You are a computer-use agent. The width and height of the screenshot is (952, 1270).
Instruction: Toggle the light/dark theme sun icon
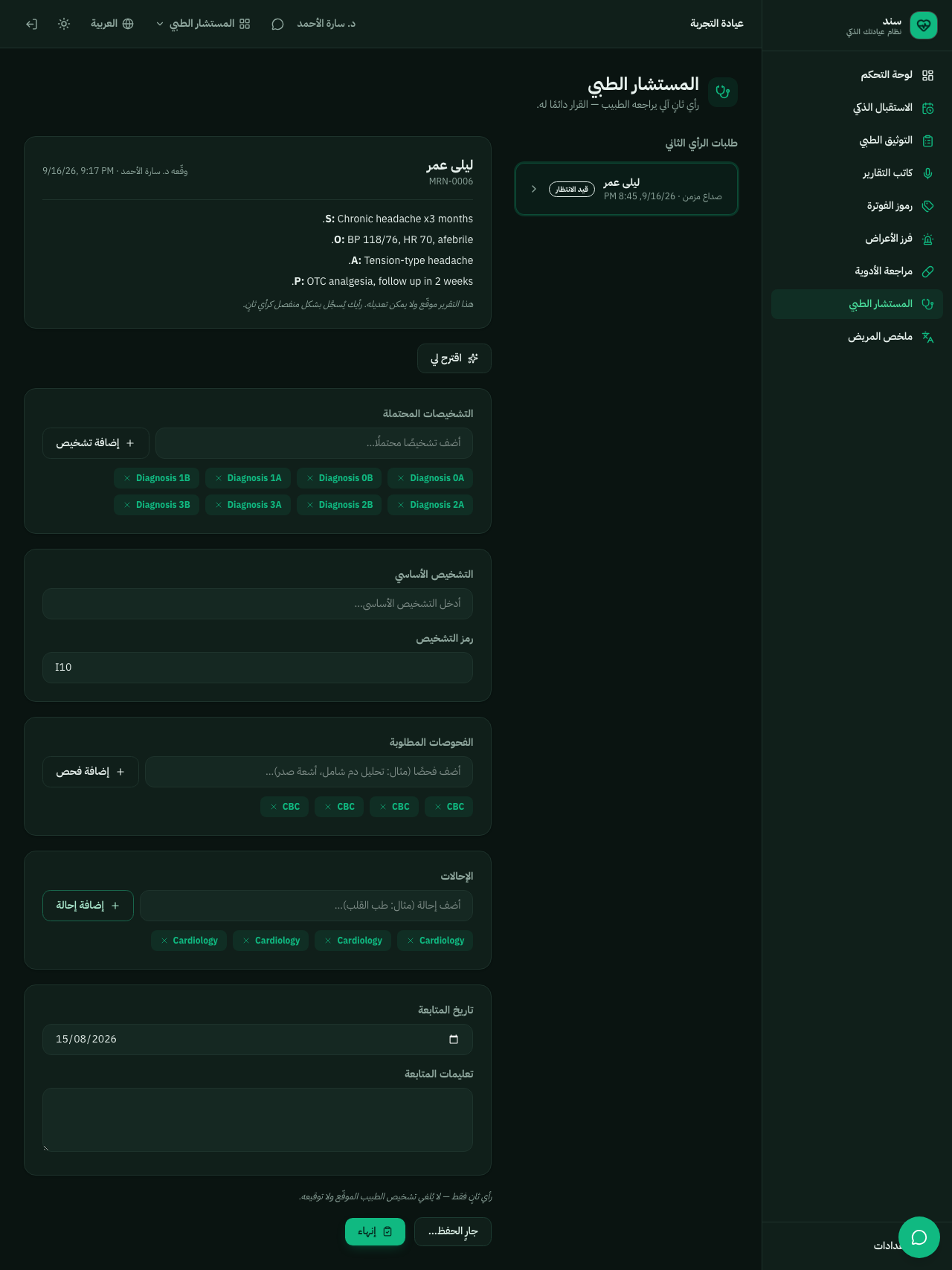(64, 24)
